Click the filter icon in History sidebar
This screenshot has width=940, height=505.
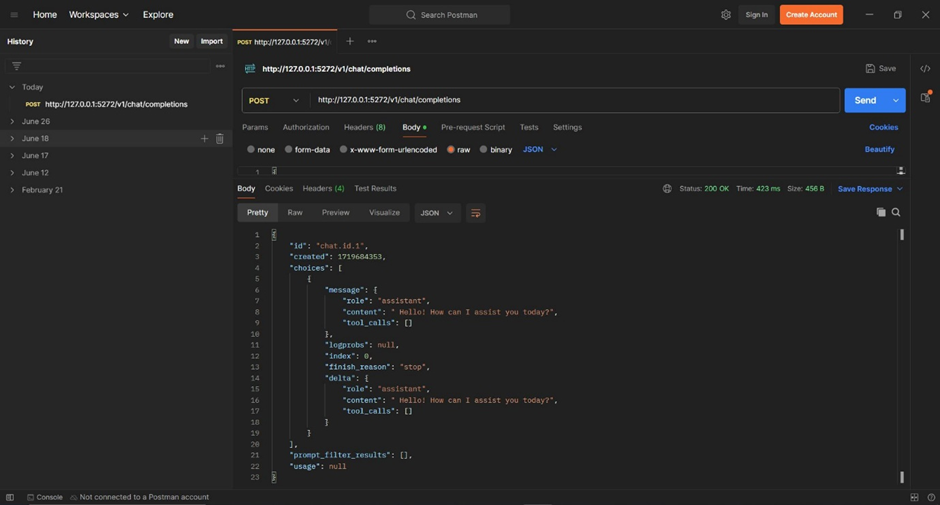16,66
